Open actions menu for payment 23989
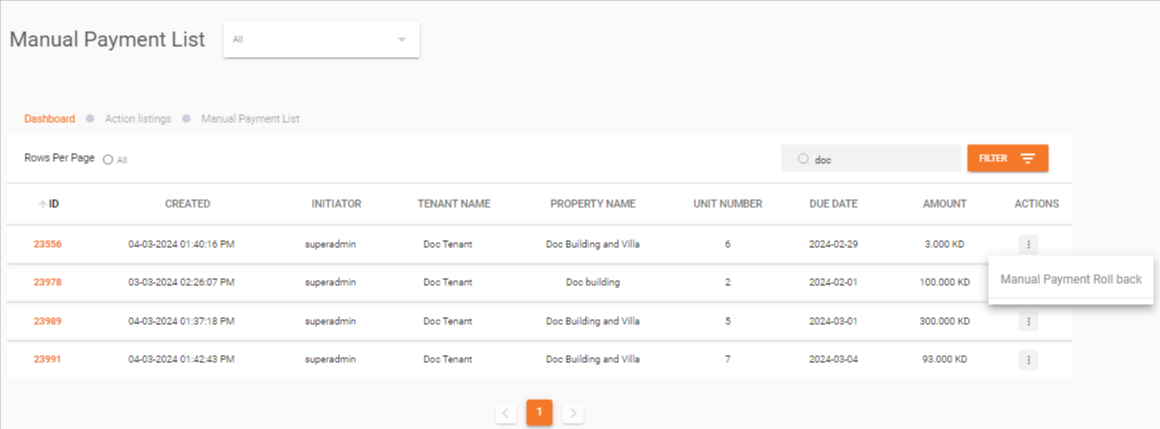 [1028, 321]
